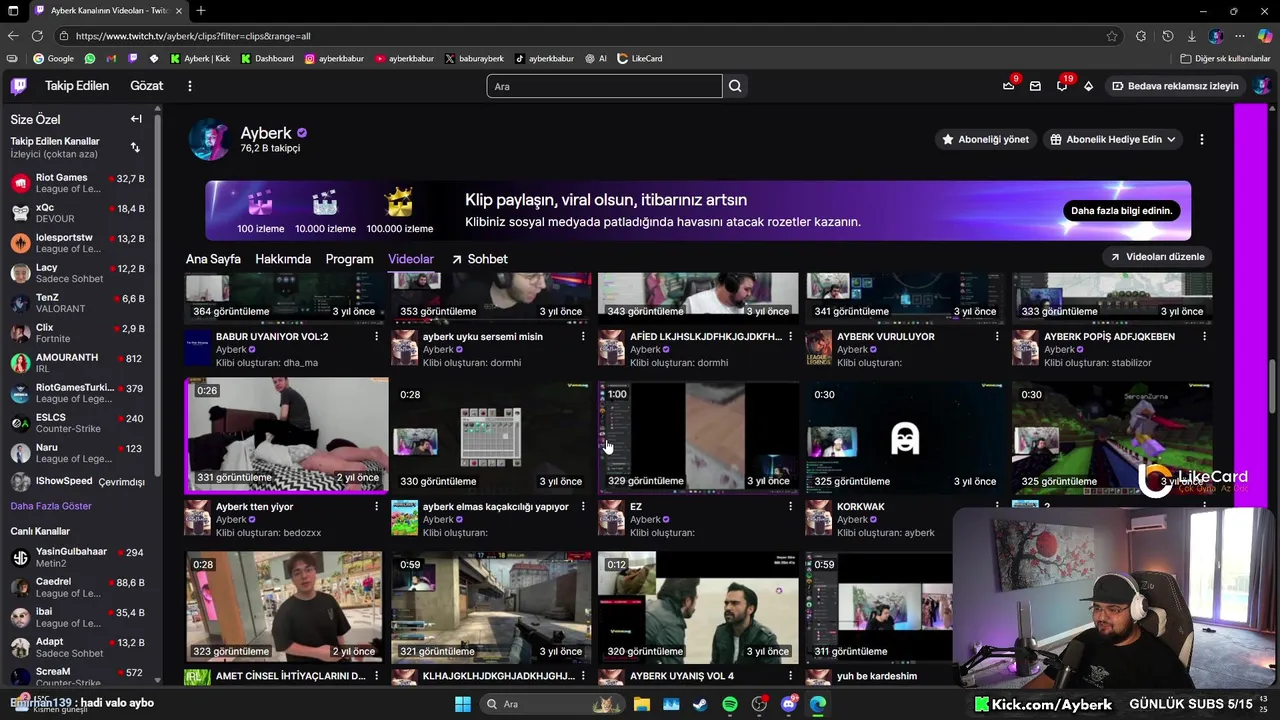Open options for EZ clip

tap(790, 507)
